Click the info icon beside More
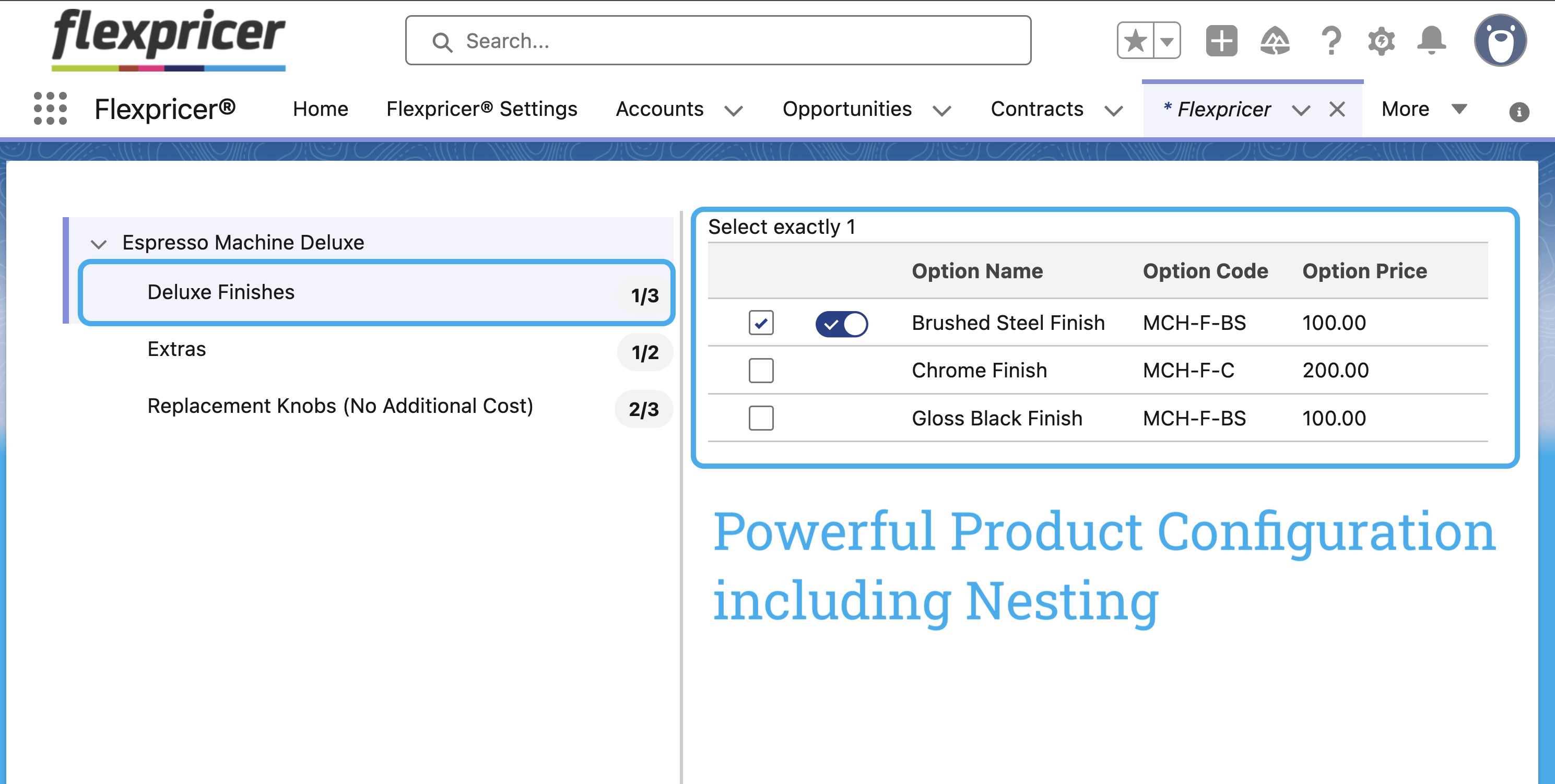The height and width of the screenshot is (784, 1555). coord(1519,112)
